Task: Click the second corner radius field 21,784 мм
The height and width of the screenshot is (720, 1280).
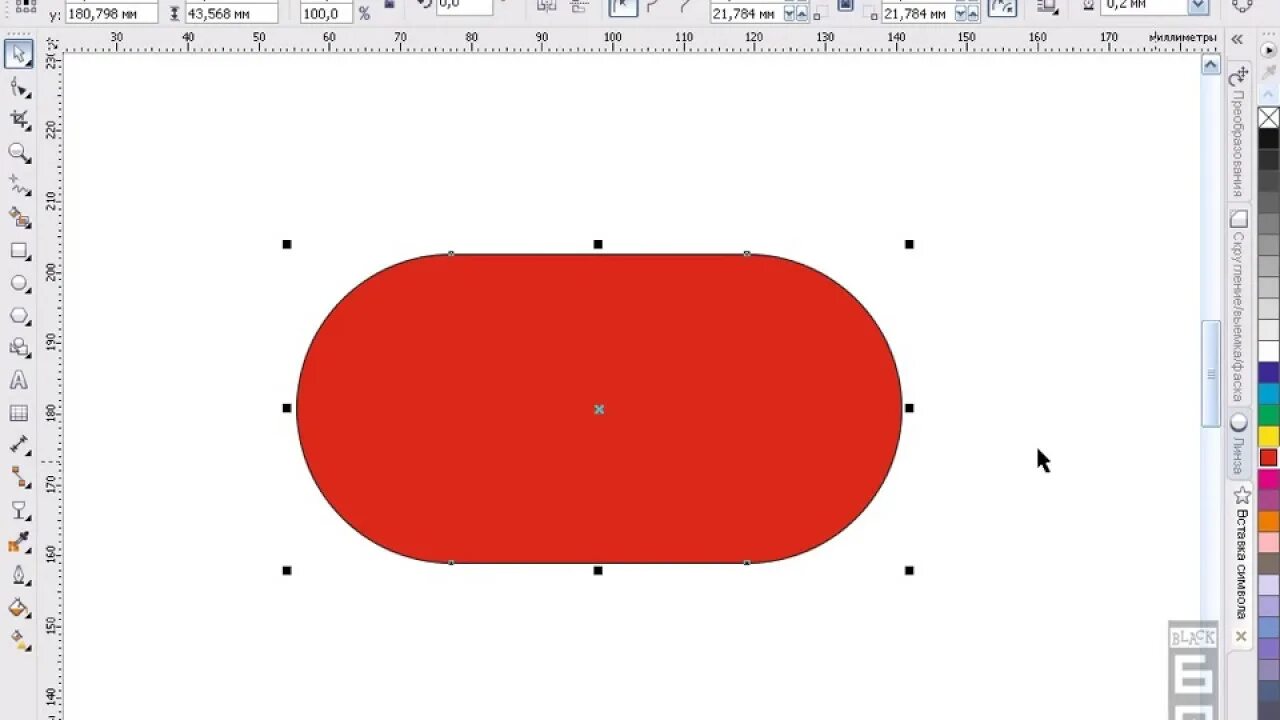Action: pos(919,13)
